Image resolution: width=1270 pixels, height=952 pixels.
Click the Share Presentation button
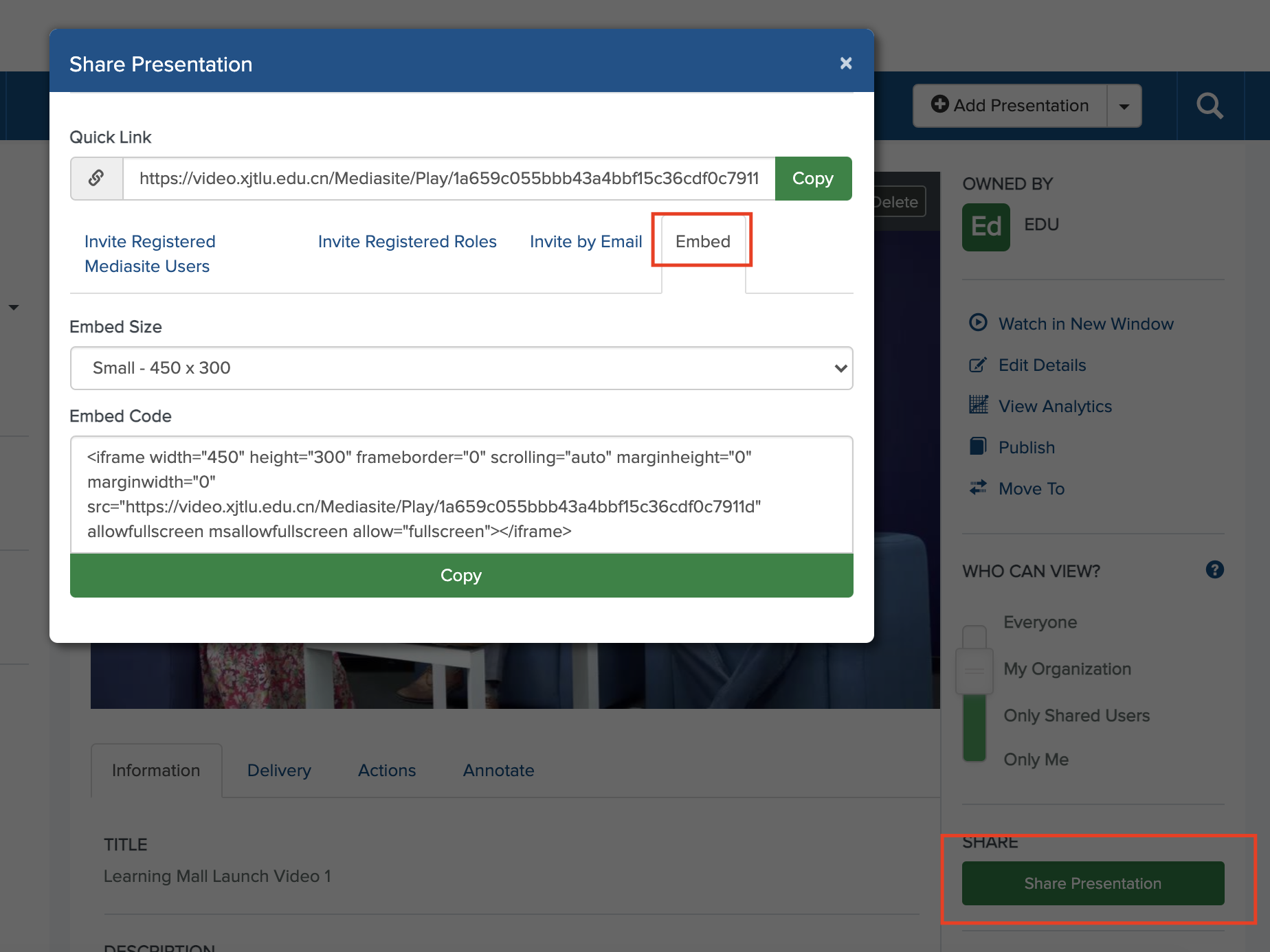point(1093,883)
